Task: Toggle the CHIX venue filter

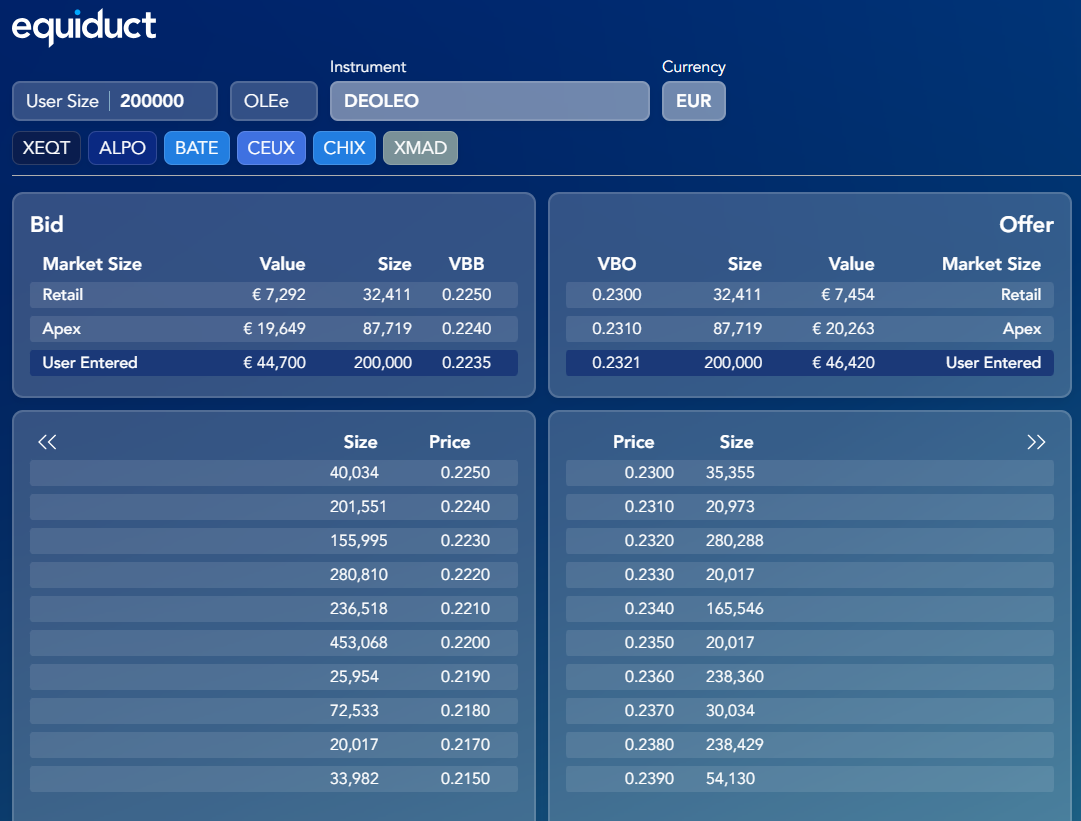Action: tap(344, 148)
